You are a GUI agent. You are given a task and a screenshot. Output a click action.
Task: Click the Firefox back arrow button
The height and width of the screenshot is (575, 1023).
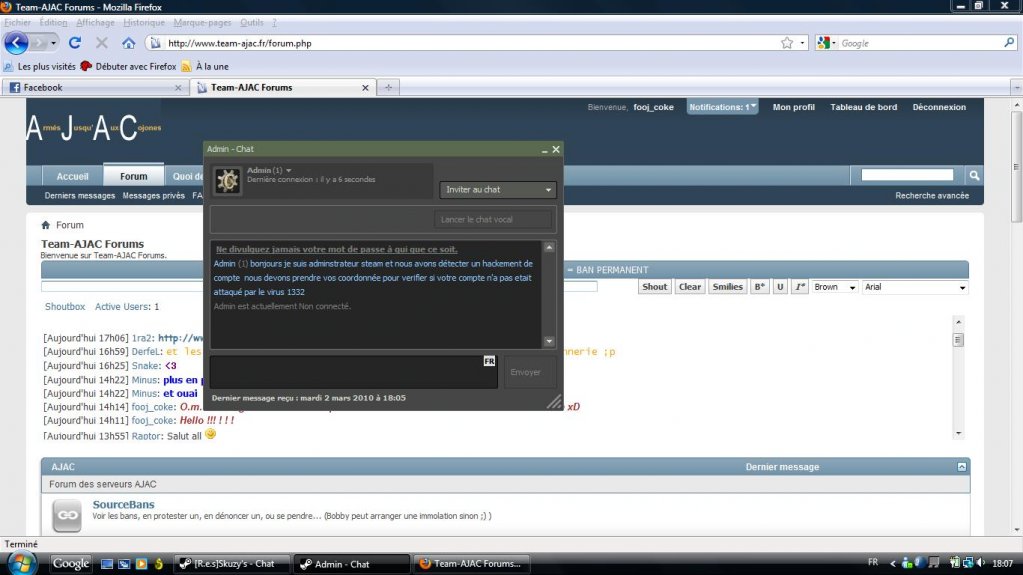coord(16,43)
